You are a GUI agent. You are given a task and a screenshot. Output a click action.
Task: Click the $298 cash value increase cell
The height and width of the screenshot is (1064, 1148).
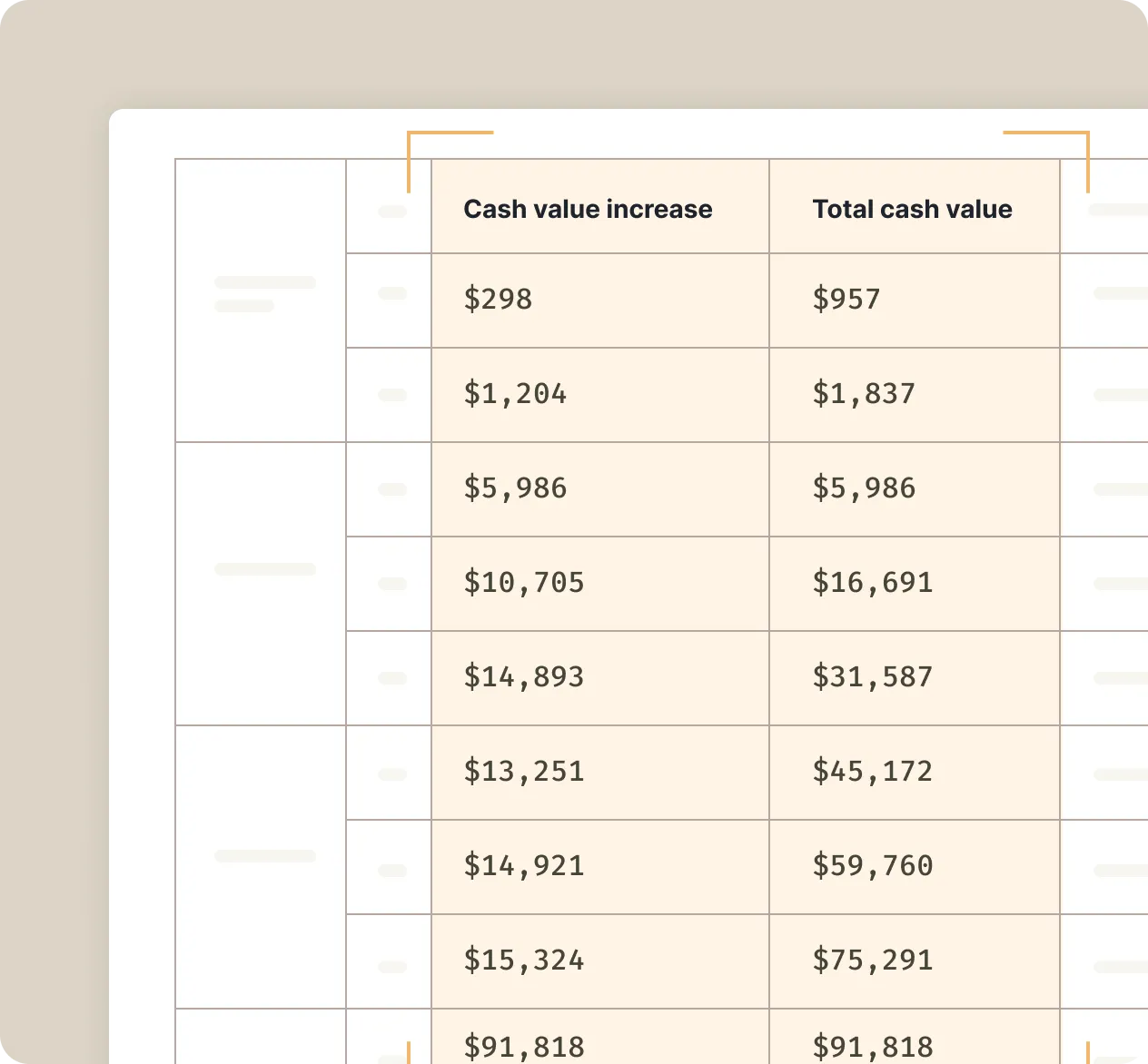tap(498, 299)
